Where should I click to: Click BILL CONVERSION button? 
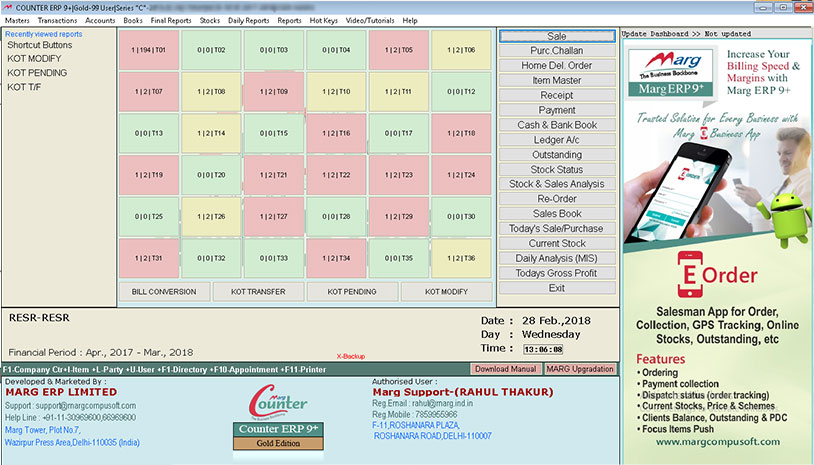point(164,292)
